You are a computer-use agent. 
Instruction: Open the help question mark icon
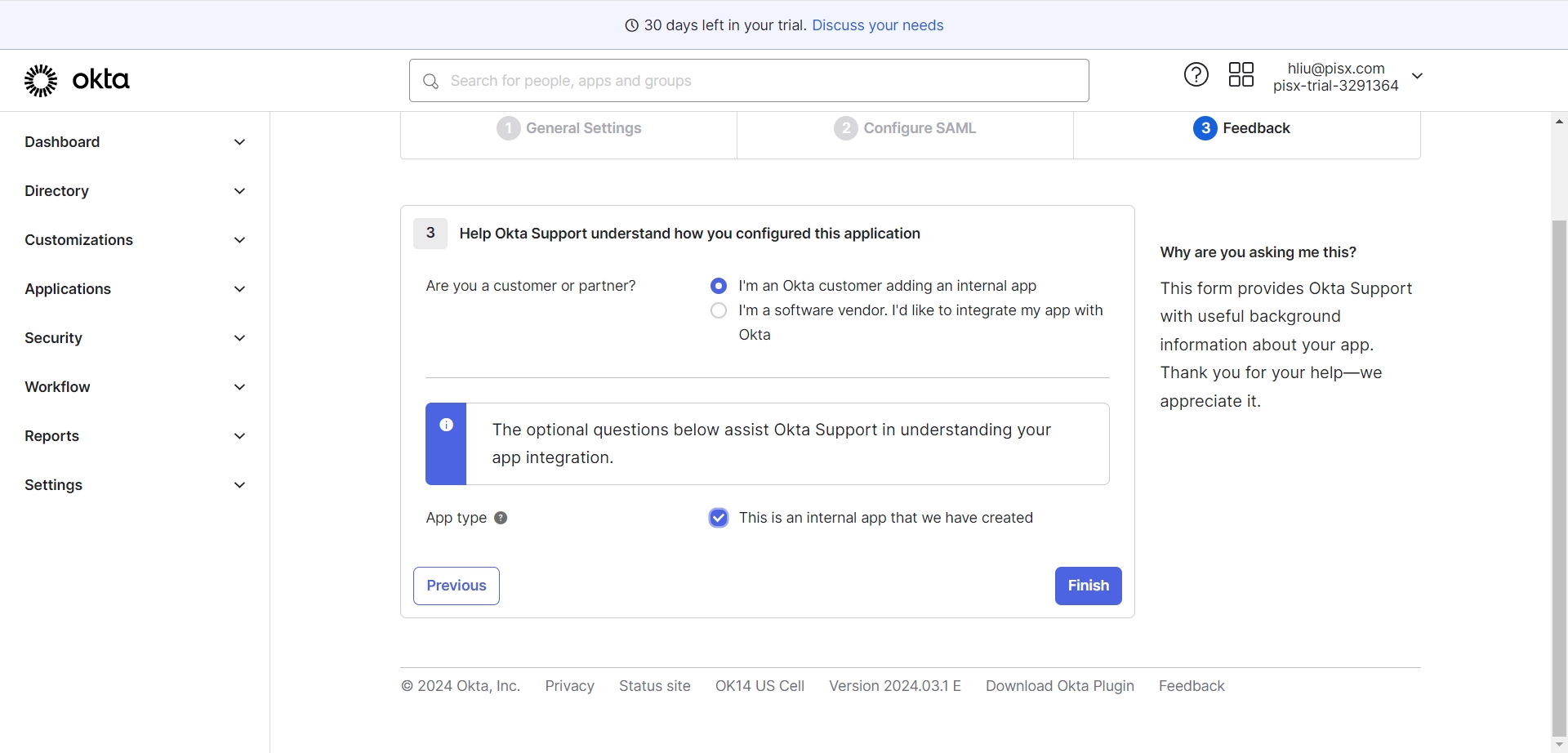click(x=1196, y=75)
